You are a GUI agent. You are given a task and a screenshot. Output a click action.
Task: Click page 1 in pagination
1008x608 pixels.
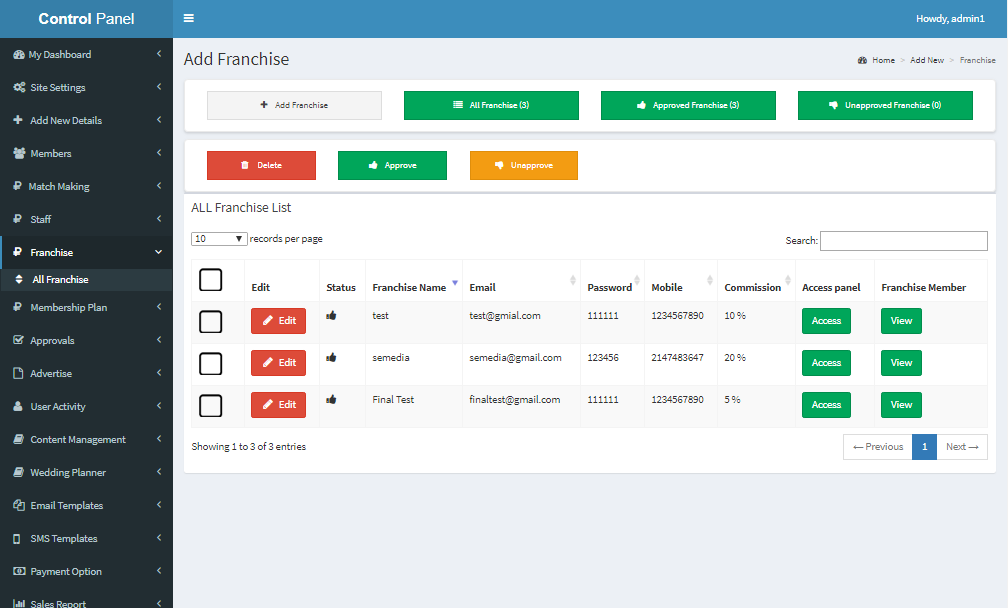924,447
